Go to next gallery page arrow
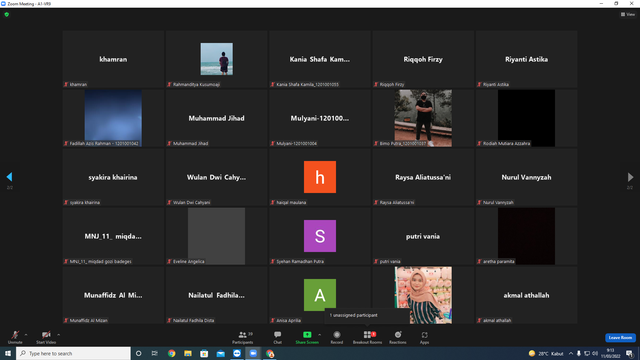Screen dimensions: 640x360 (630, 177)
